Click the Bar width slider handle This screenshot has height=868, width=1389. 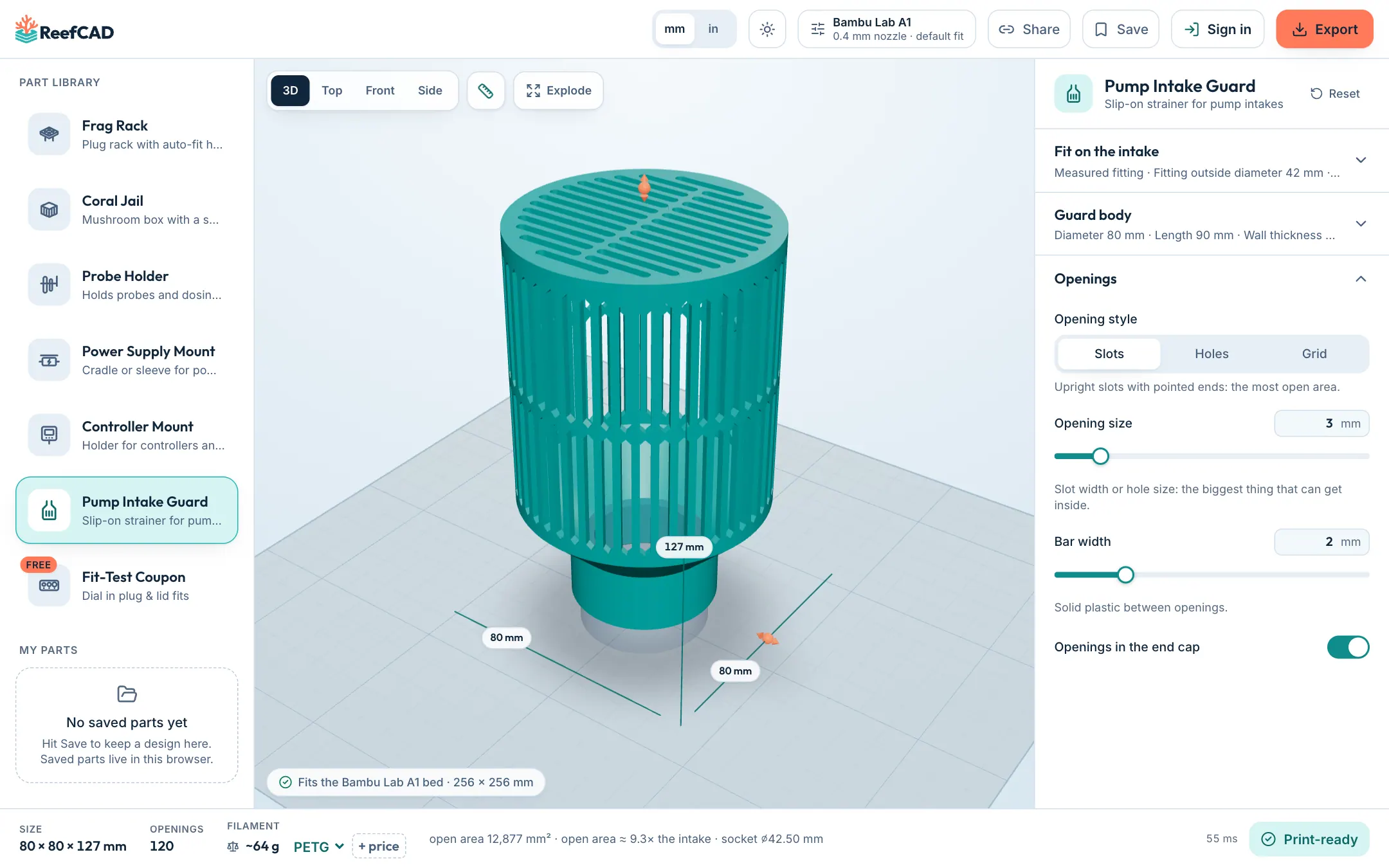(x=1125, y=575)
